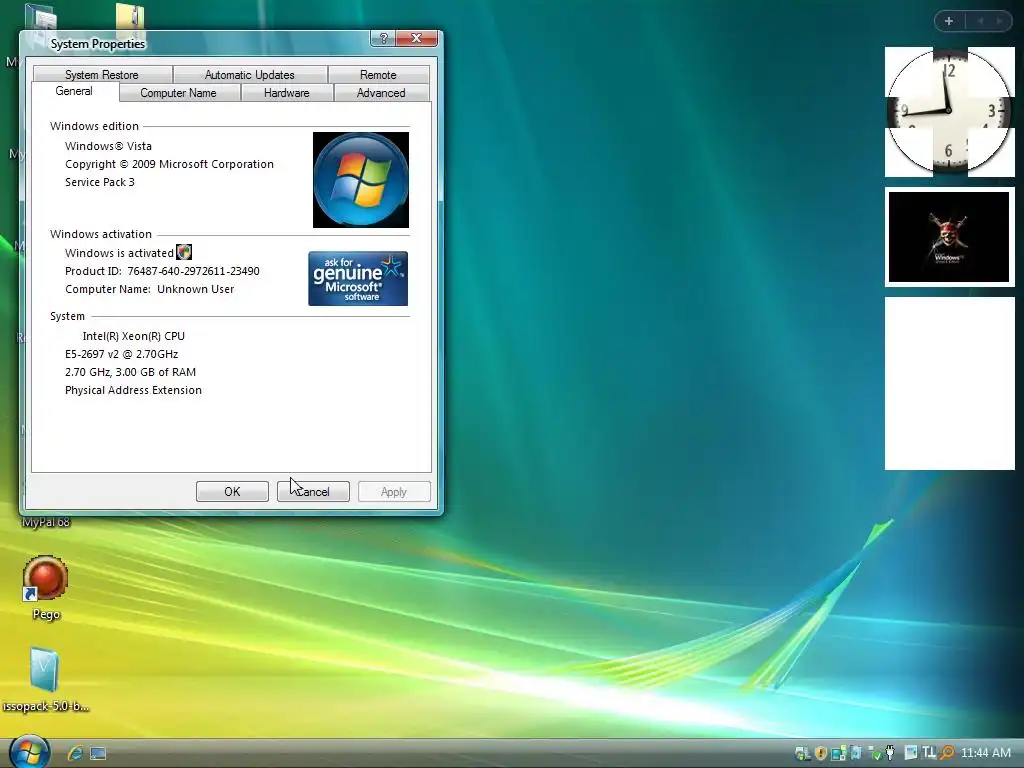Screen dimensions: 1024x768
Task: Open the Computer Name tab
Action: (178, 93)
